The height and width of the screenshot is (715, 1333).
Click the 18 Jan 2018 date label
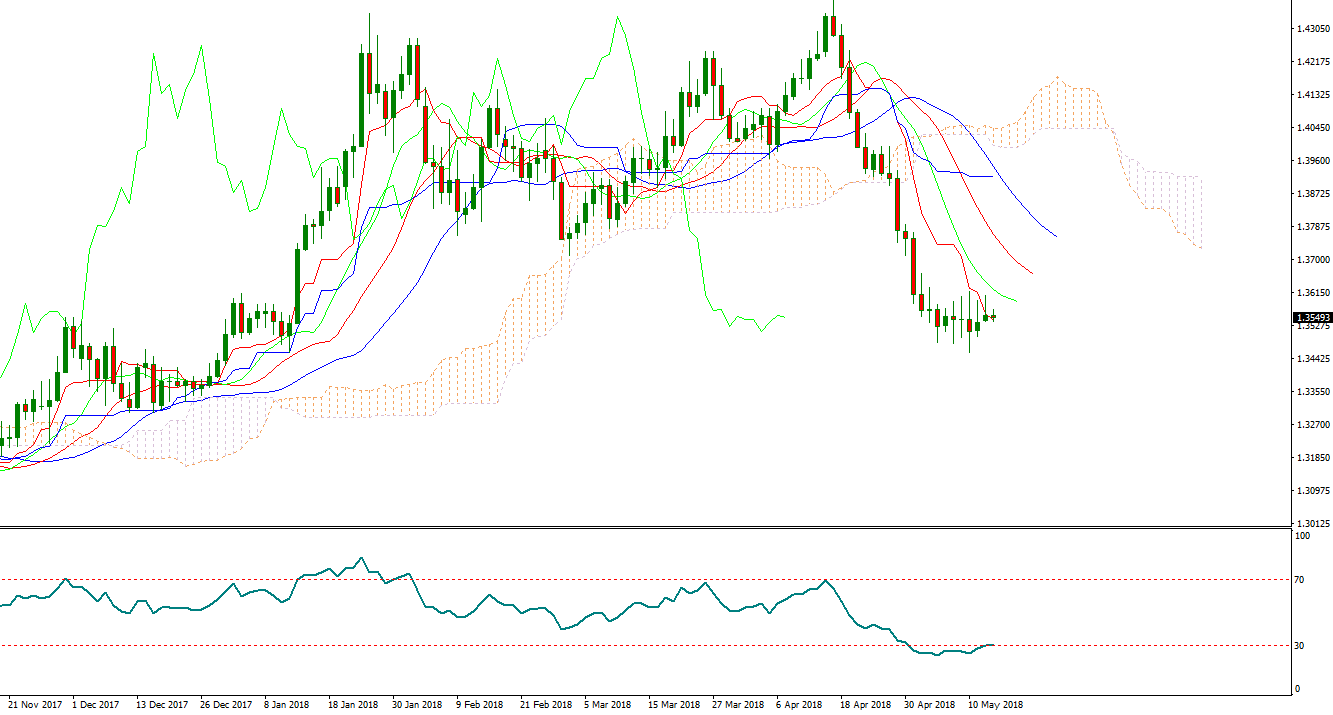353,704
